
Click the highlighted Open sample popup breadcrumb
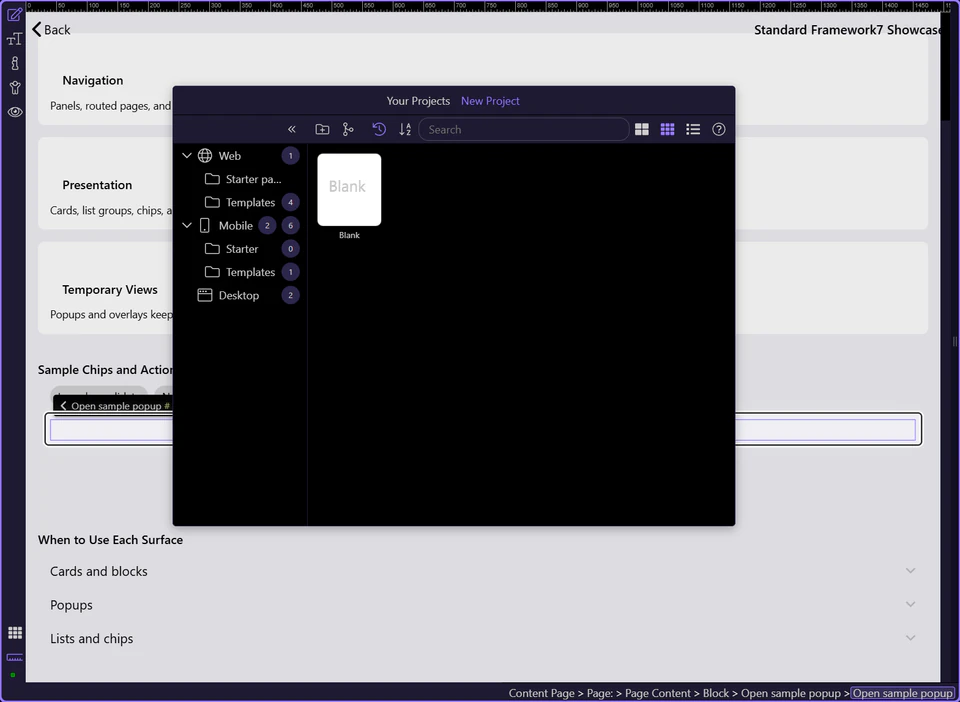(902, 693)
